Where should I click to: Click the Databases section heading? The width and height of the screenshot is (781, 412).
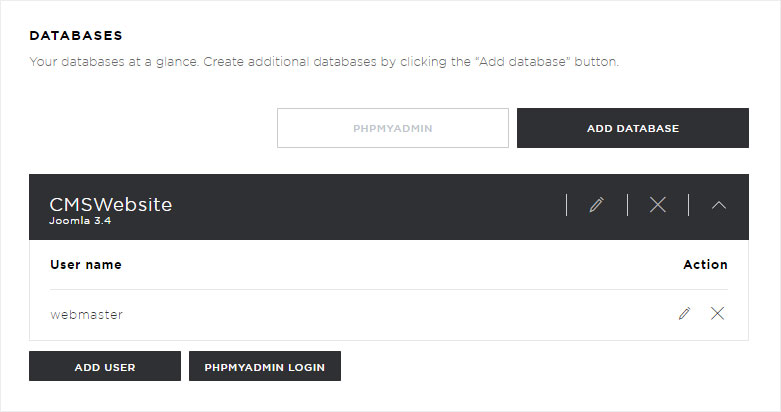76,35
